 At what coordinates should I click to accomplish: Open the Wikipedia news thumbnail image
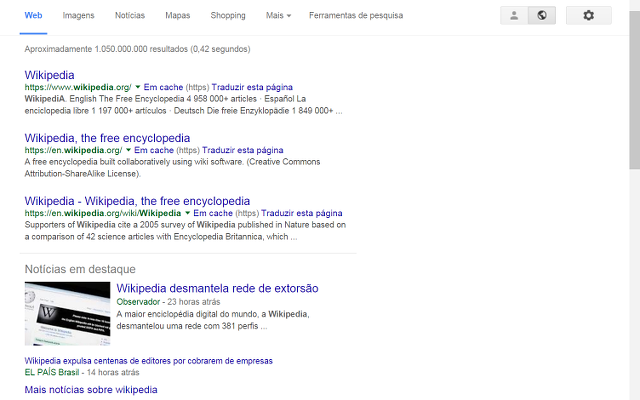click(x=67, y=313)
